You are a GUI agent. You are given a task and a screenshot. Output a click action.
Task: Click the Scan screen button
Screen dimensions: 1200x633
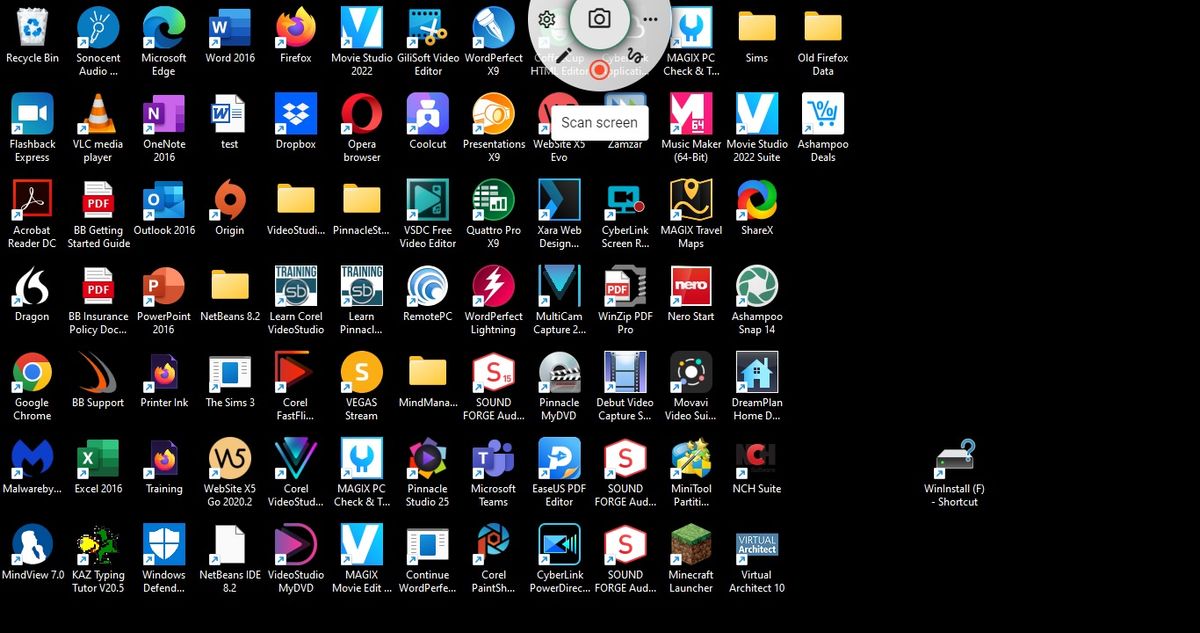point(599,122)
